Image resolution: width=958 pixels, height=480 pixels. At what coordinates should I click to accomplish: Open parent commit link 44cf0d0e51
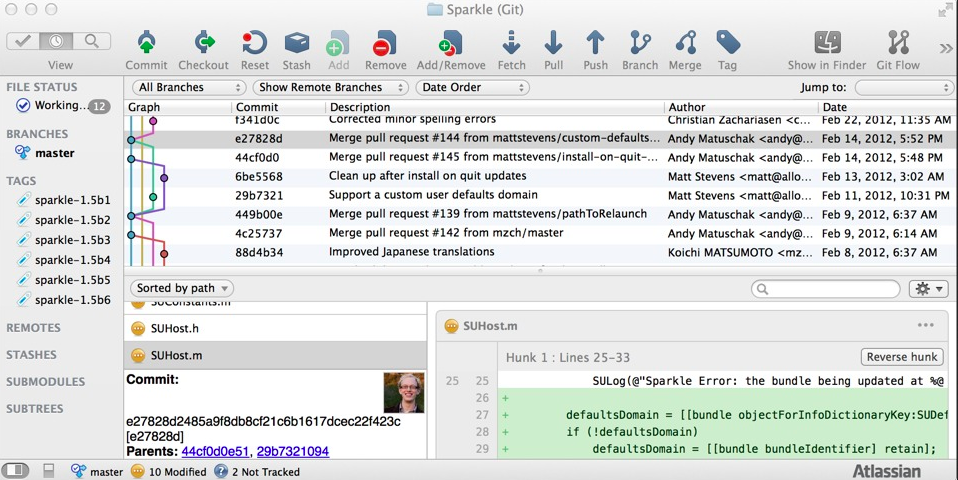point(215,451)
